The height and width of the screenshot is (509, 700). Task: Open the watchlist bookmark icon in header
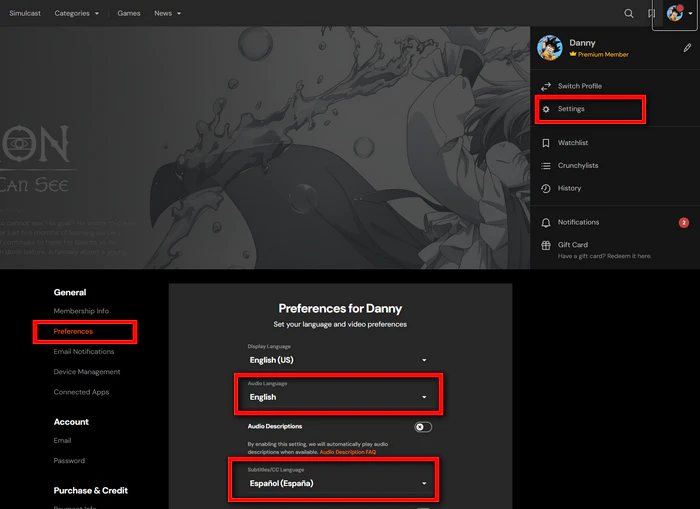(x=651, y=13)
